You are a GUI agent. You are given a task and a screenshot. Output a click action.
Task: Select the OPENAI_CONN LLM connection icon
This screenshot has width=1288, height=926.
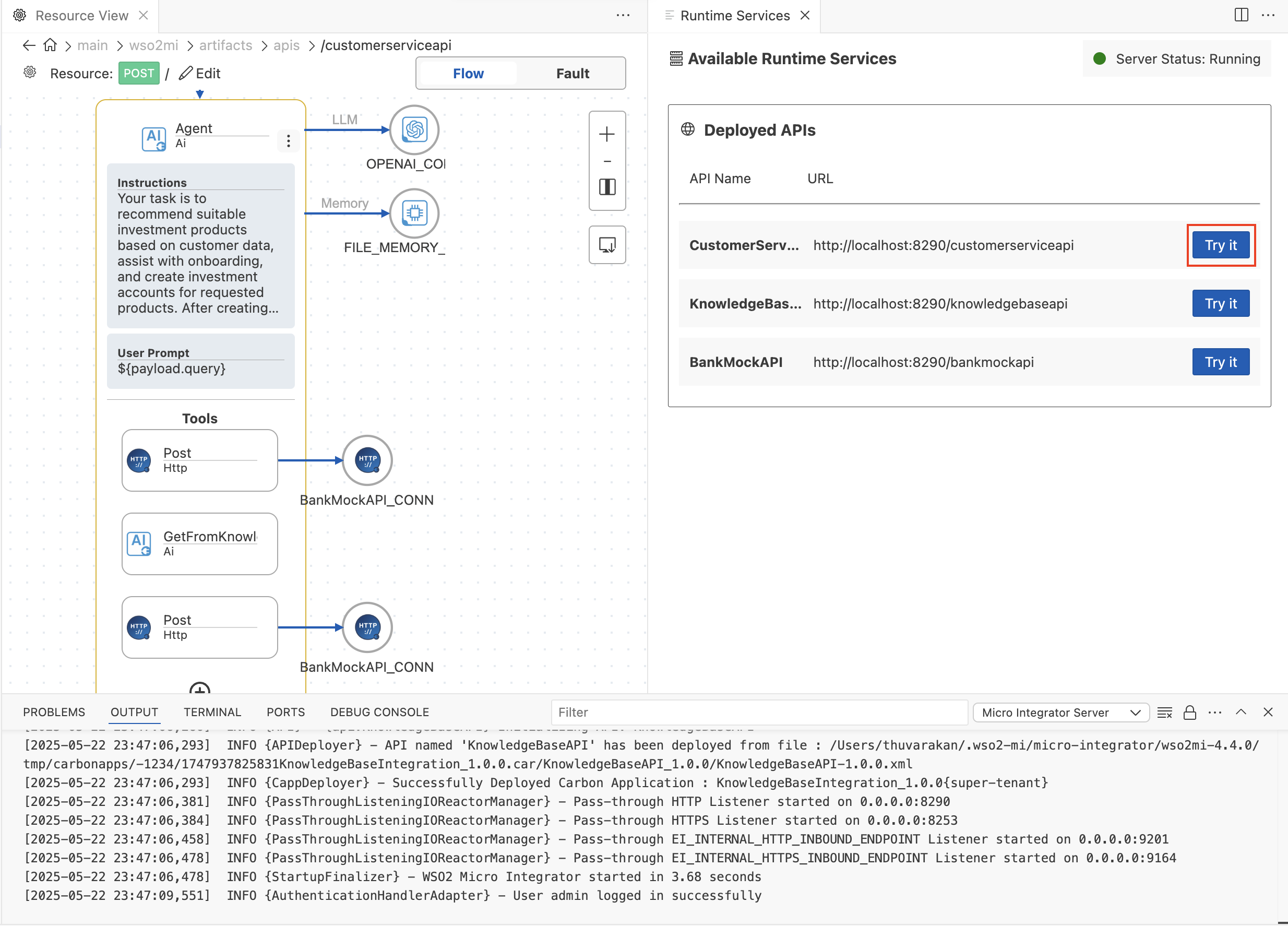(x=414, y=129)
